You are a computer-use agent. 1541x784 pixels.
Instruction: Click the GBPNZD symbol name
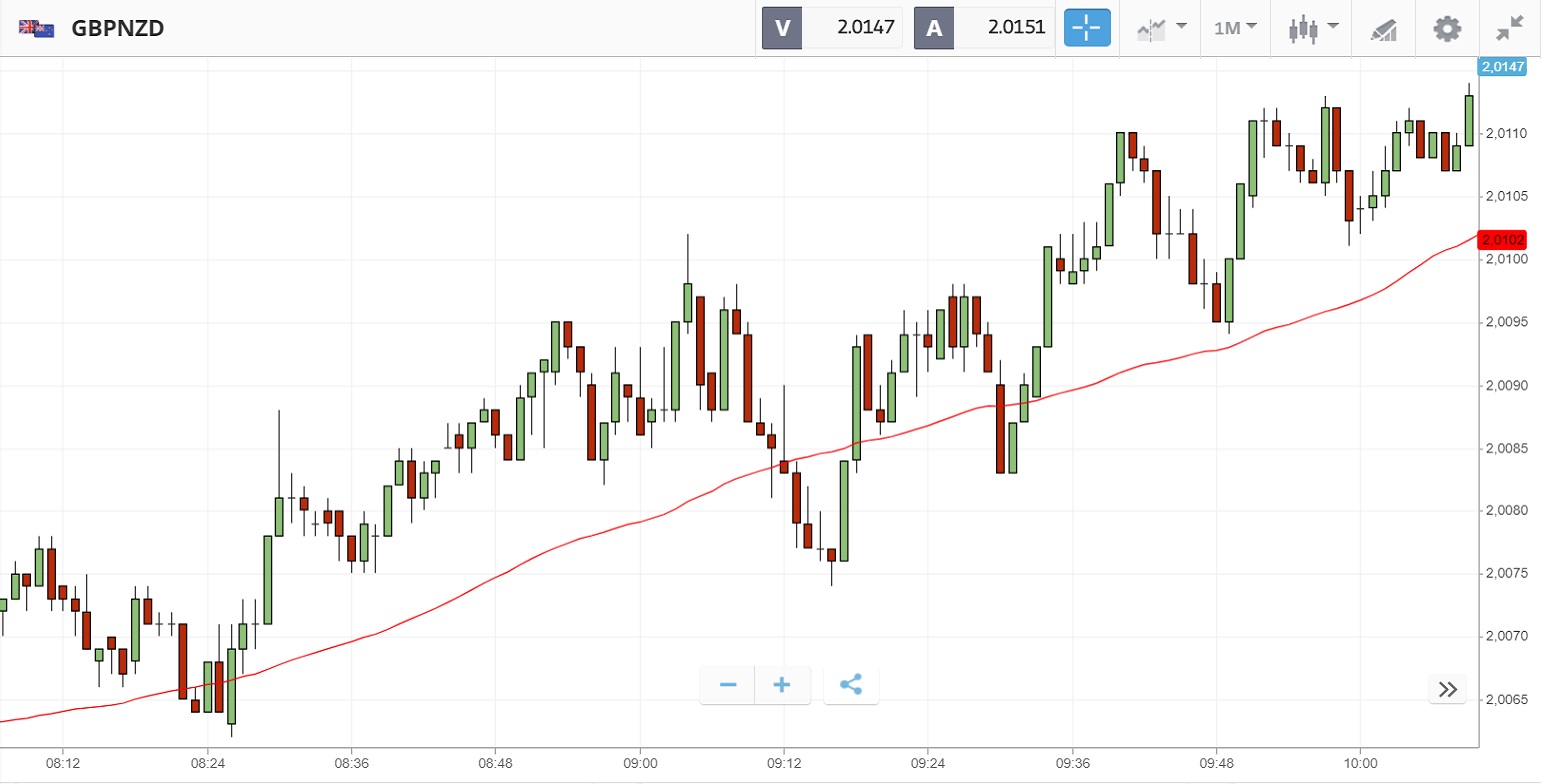coord(118,28)
